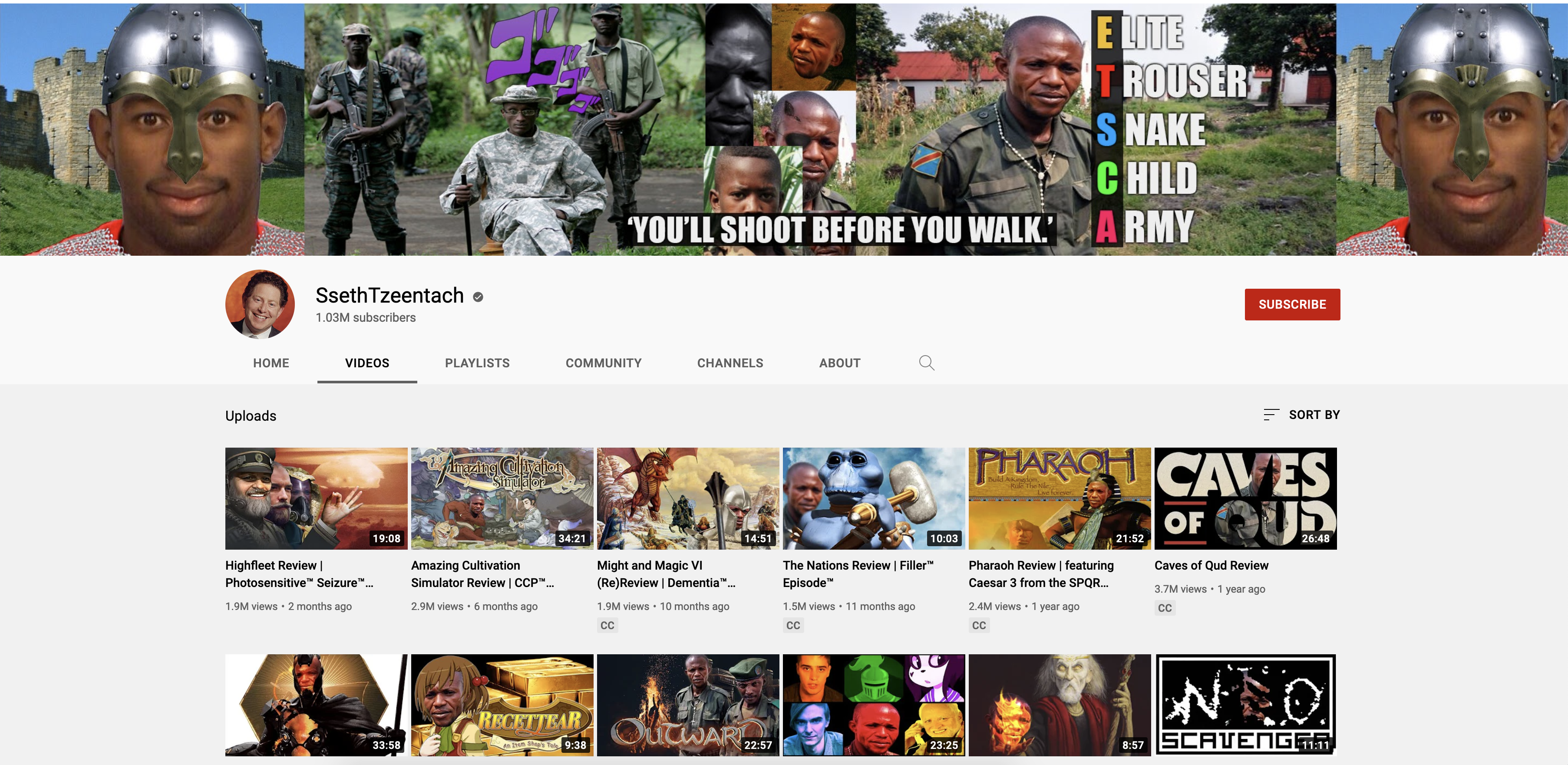
Task: Select the Videos tab
Action: click(x=367, y=363)
